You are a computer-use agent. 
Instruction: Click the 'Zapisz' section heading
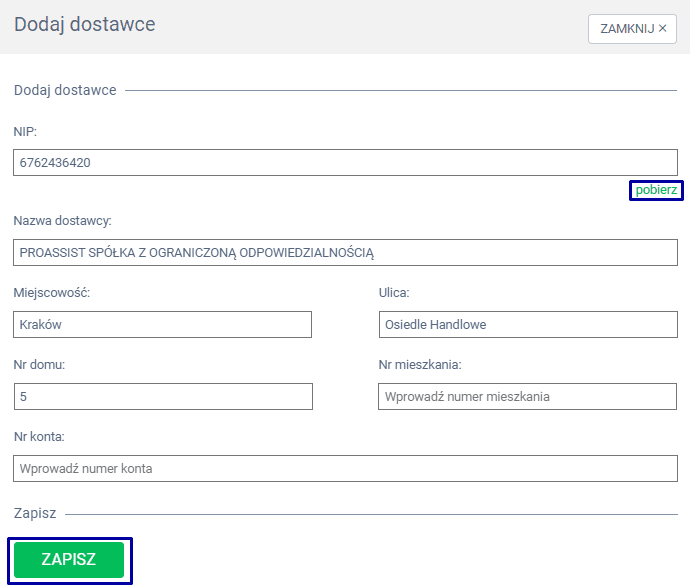click(35, 513)
